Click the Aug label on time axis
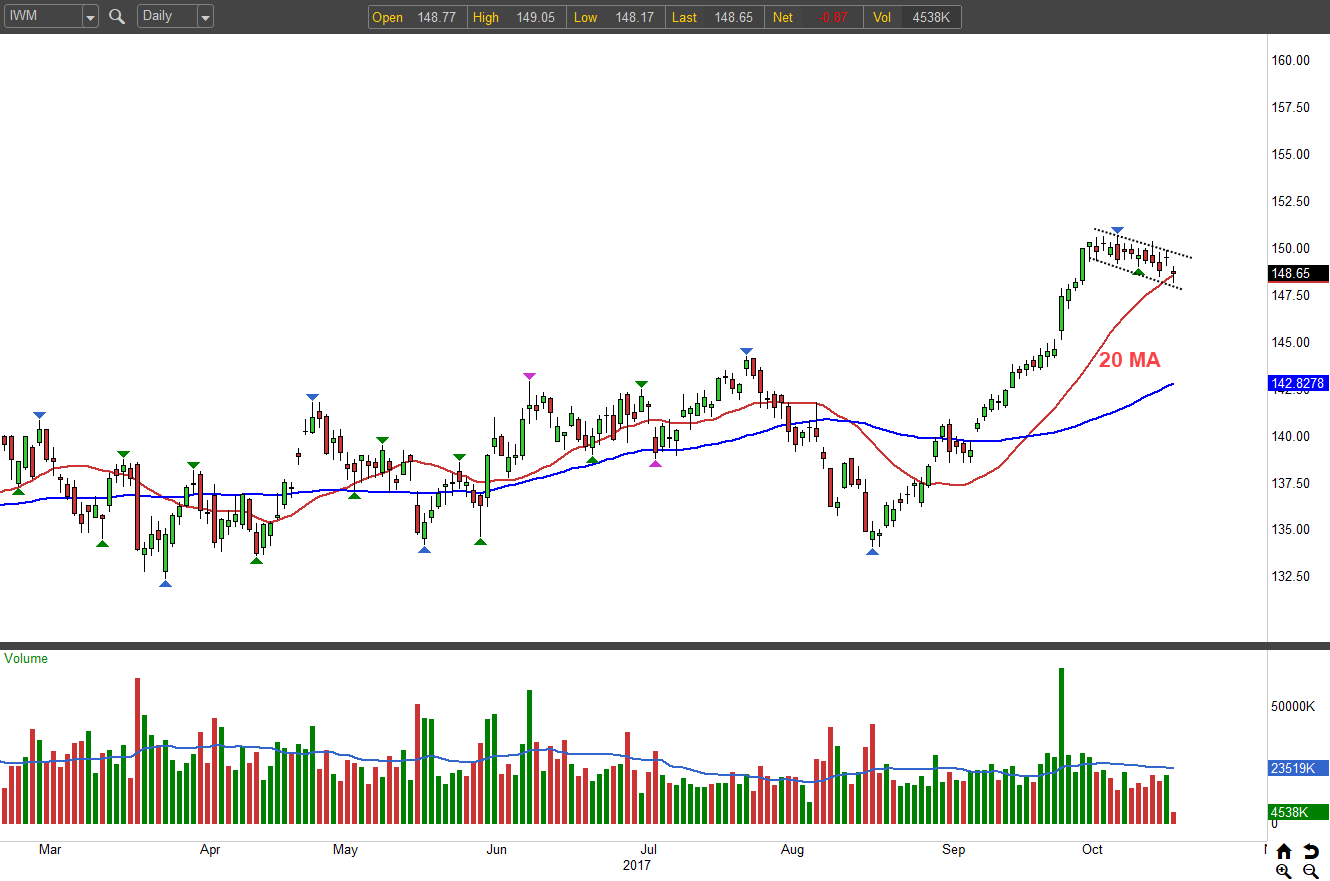Viewport: 1330px width, 881px height. pos(792,850)
